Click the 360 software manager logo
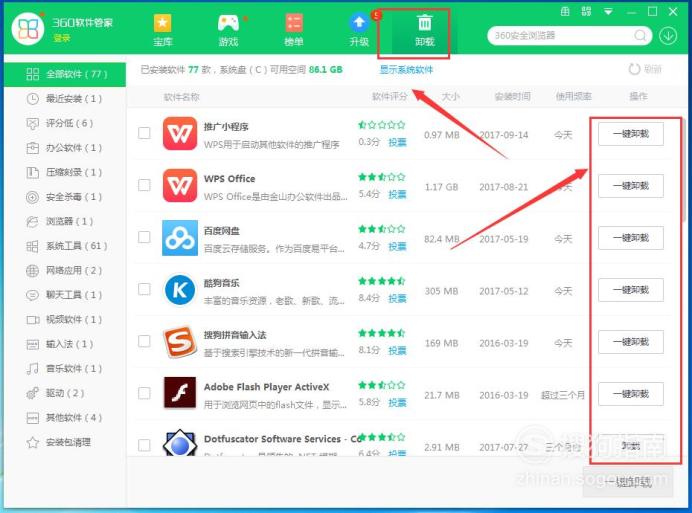The width and height of the screenshot is (692, 513). [27, 29]
